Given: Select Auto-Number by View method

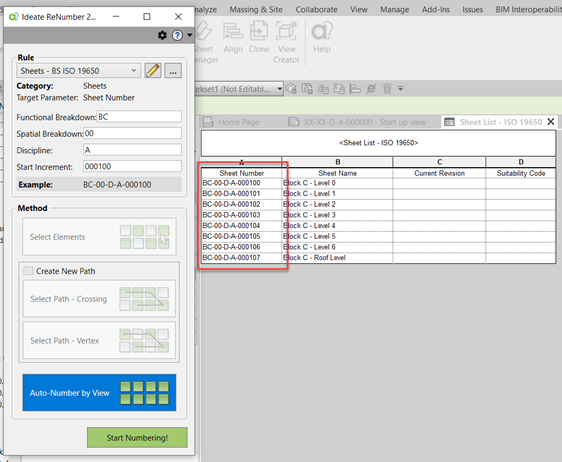Looking at the screenshot, I should (99, 393).
